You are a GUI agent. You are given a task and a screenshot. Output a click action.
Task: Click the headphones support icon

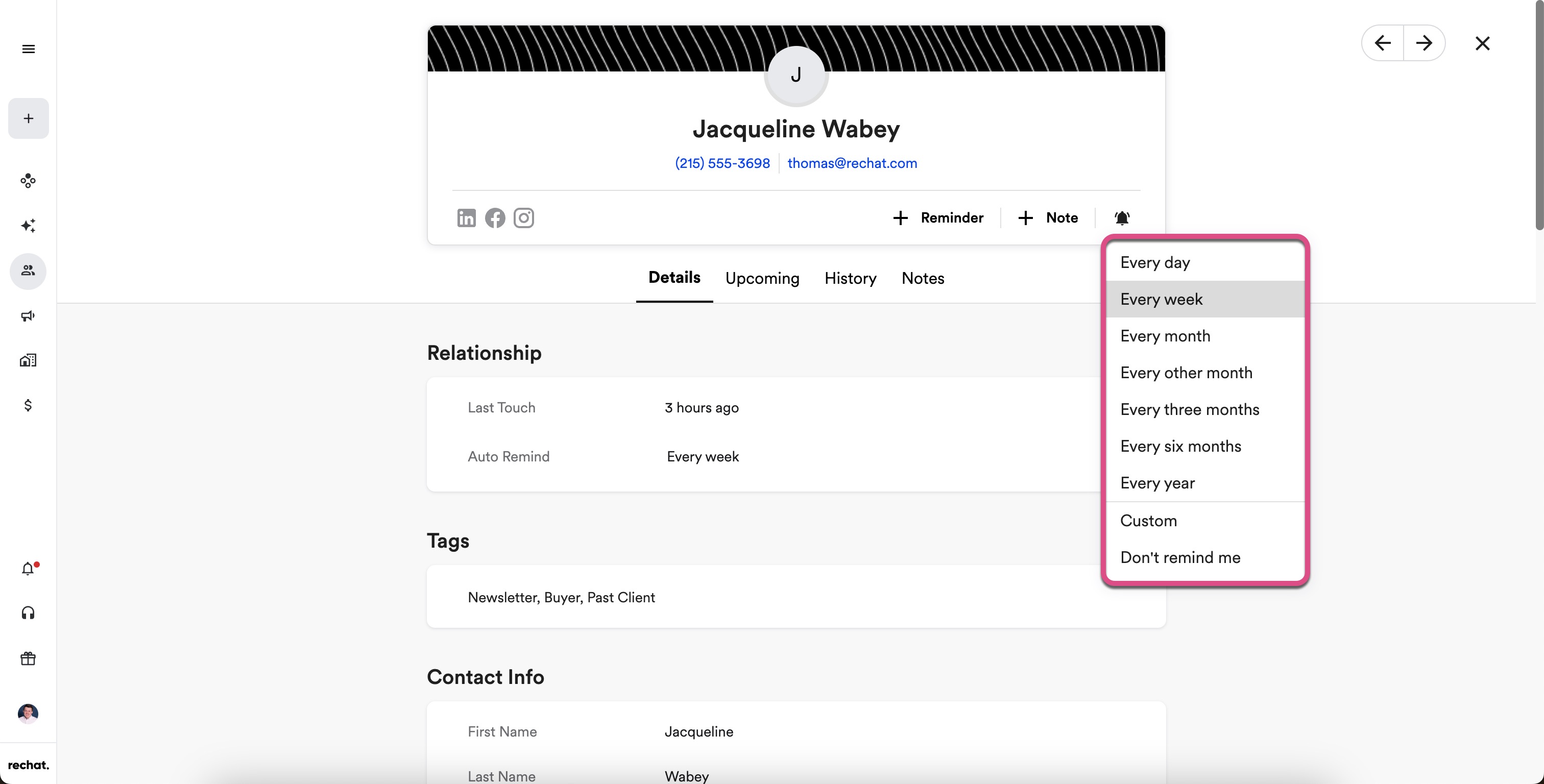pyautogui.click(x=28, y=612)
